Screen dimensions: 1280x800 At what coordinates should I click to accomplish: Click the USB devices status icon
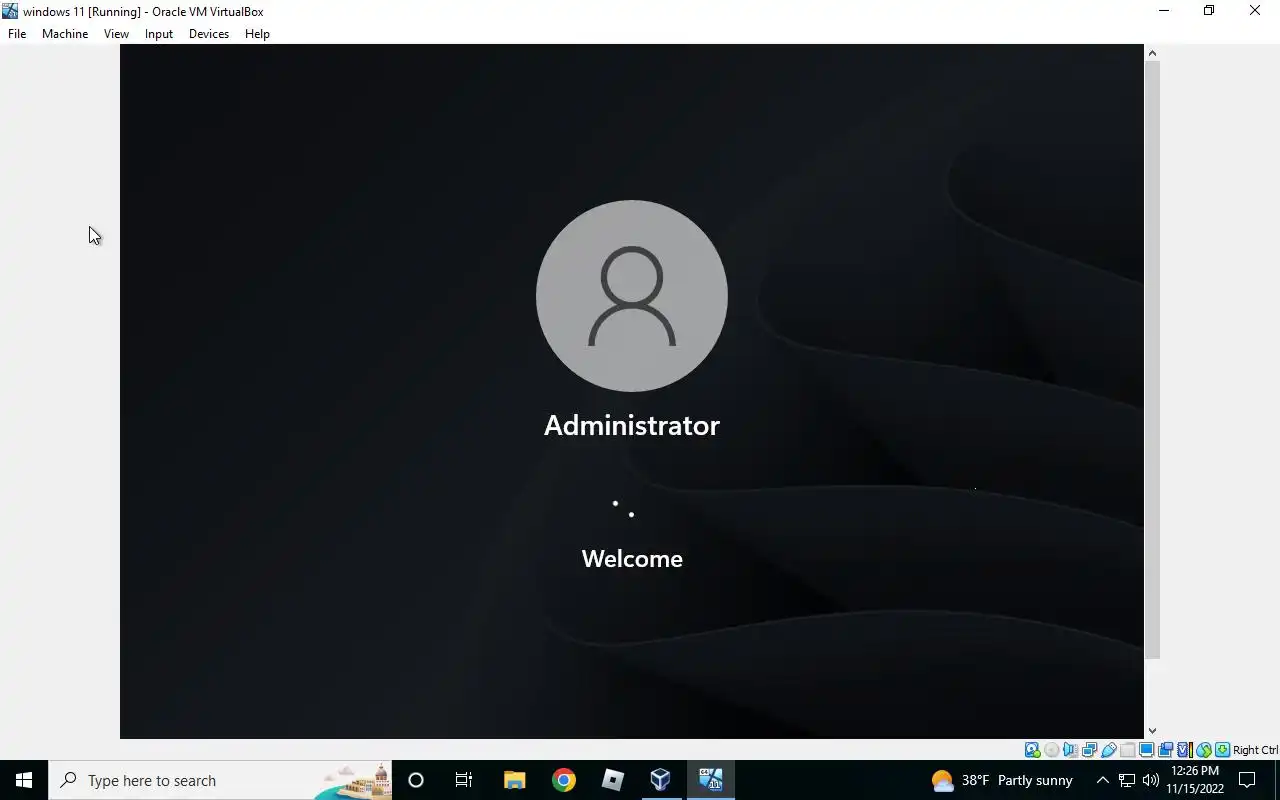coord(1108,750)
